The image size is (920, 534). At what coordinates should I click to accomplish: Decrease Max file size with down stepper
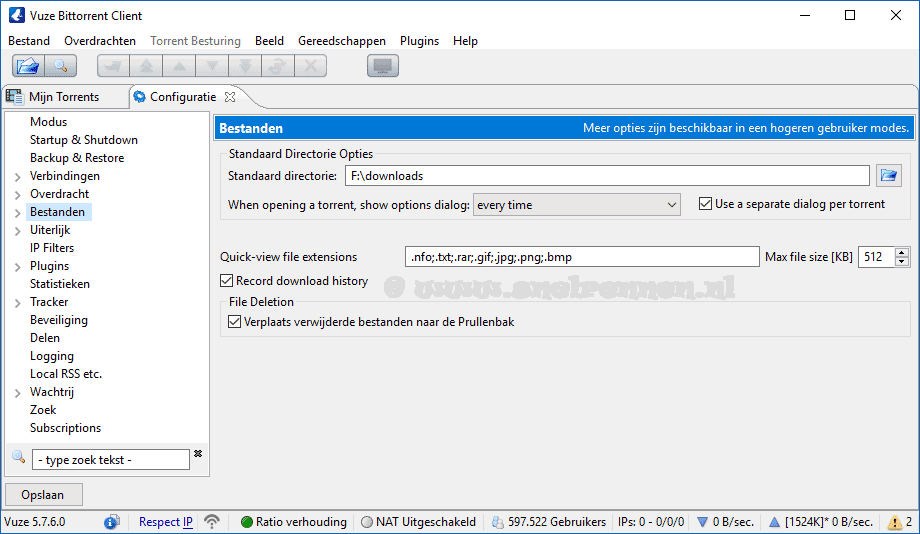(x=902, y=262)
